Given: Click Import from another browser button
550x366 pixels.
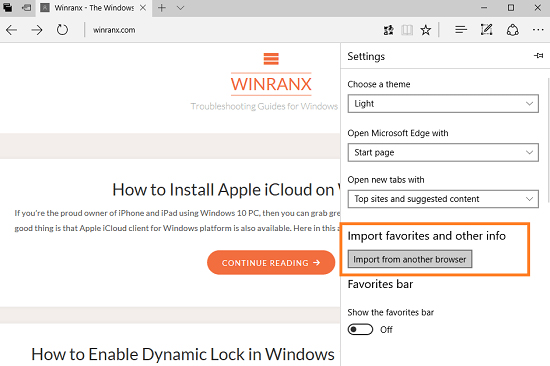Looking at the screenshot, I should pos(410,259).
